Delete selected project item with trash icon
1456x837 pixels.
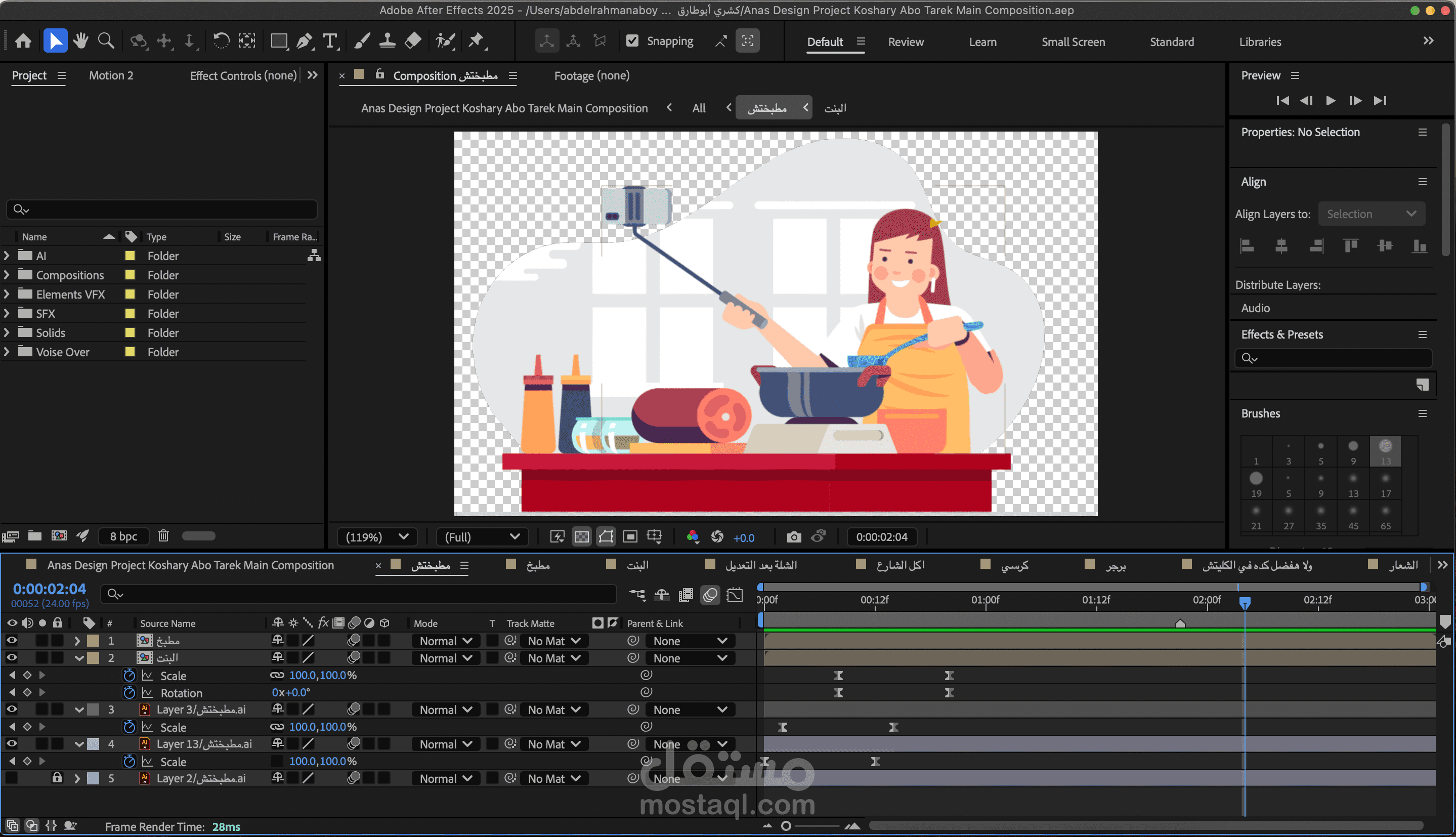(x=163, y=536)
